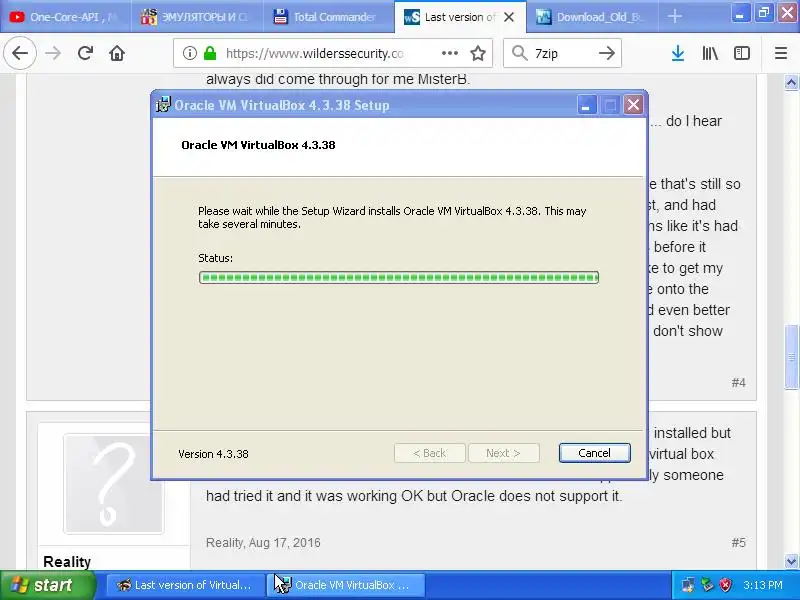
Task: Open the Windows Start menu
Action: point(47,585)
